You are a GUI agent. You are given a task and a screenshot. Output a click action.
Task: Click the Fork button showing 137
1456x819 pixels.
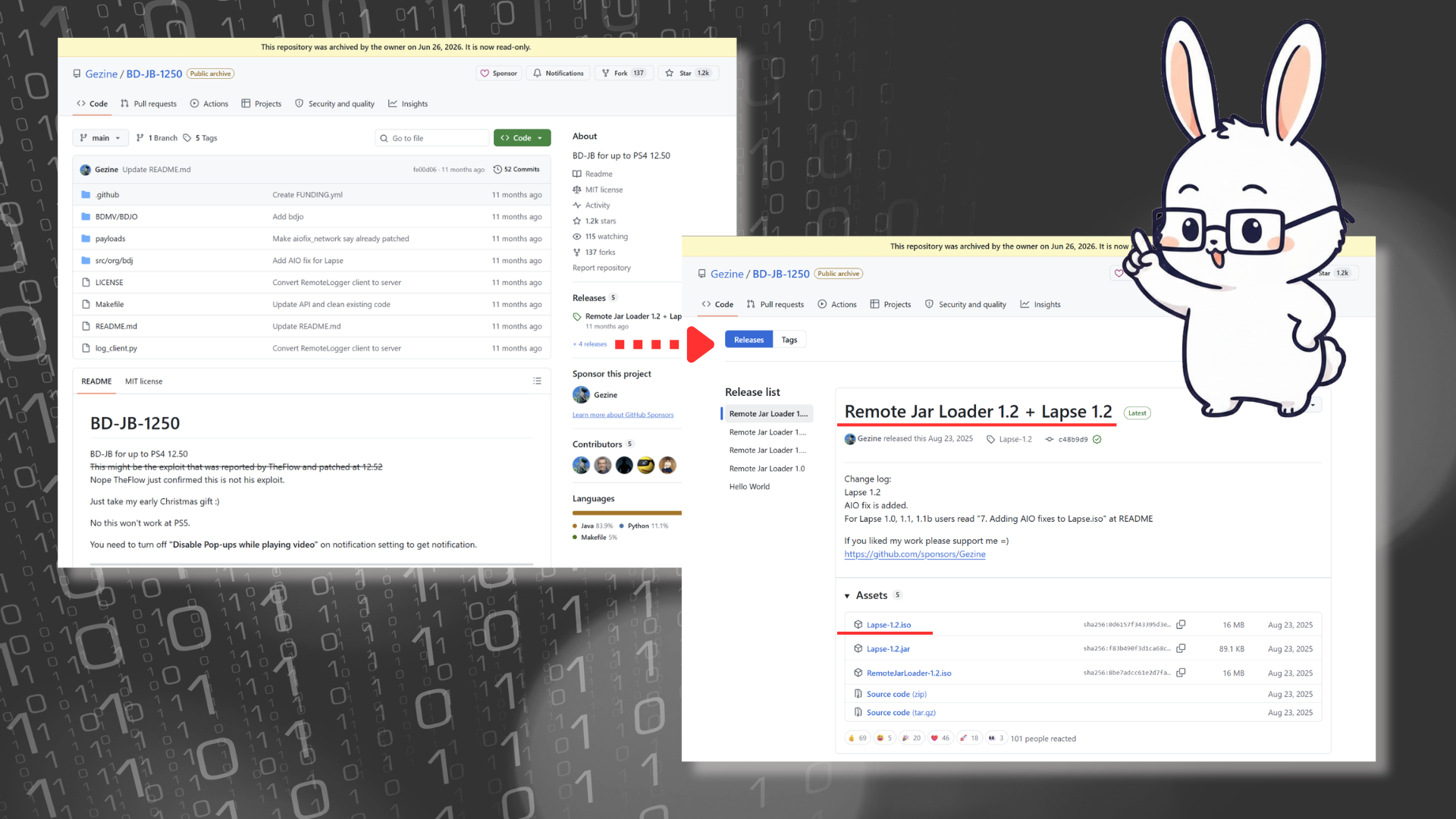pos(623,74)
